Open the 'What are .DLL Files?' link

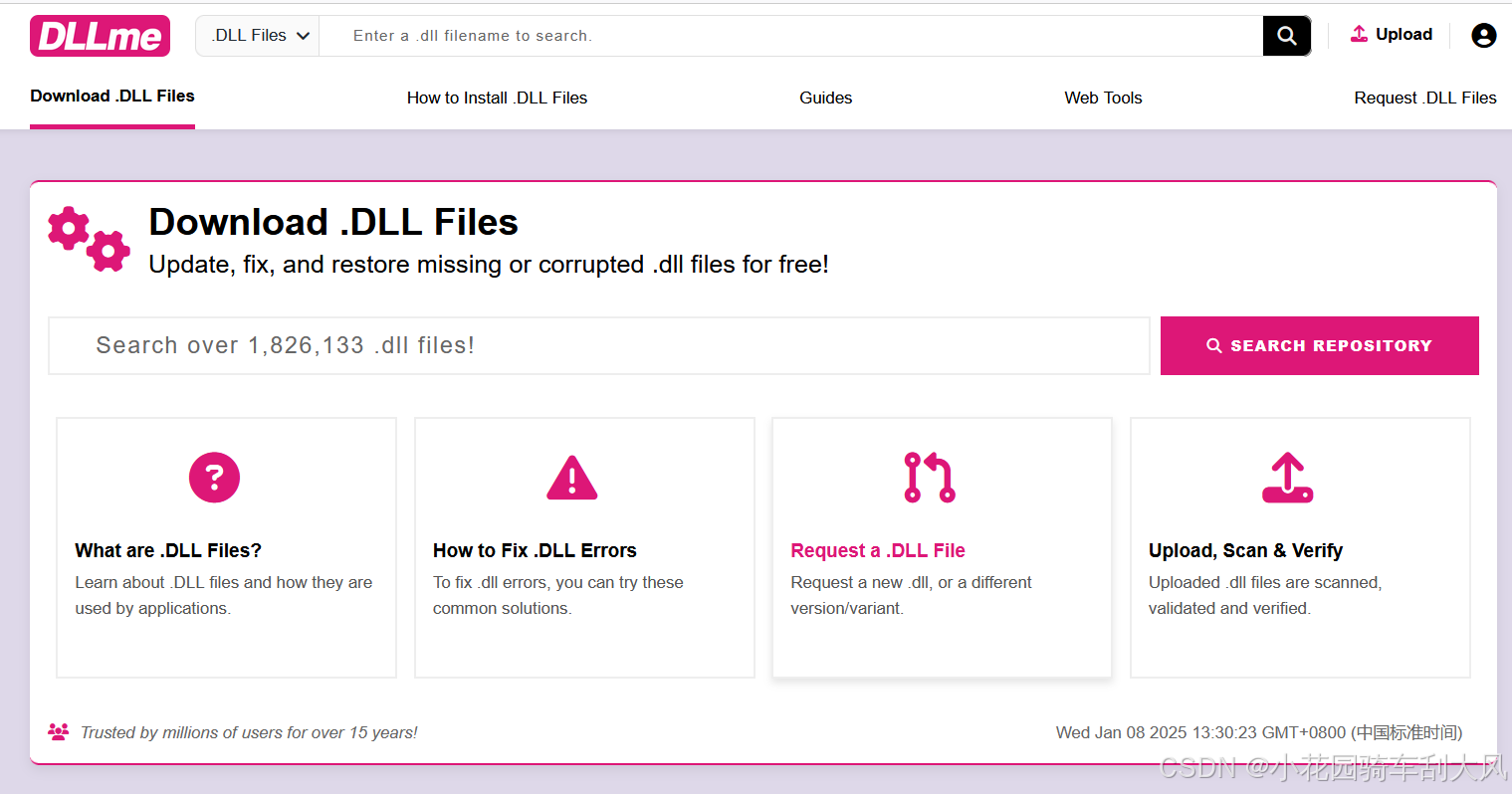click(x=168, y=550)
